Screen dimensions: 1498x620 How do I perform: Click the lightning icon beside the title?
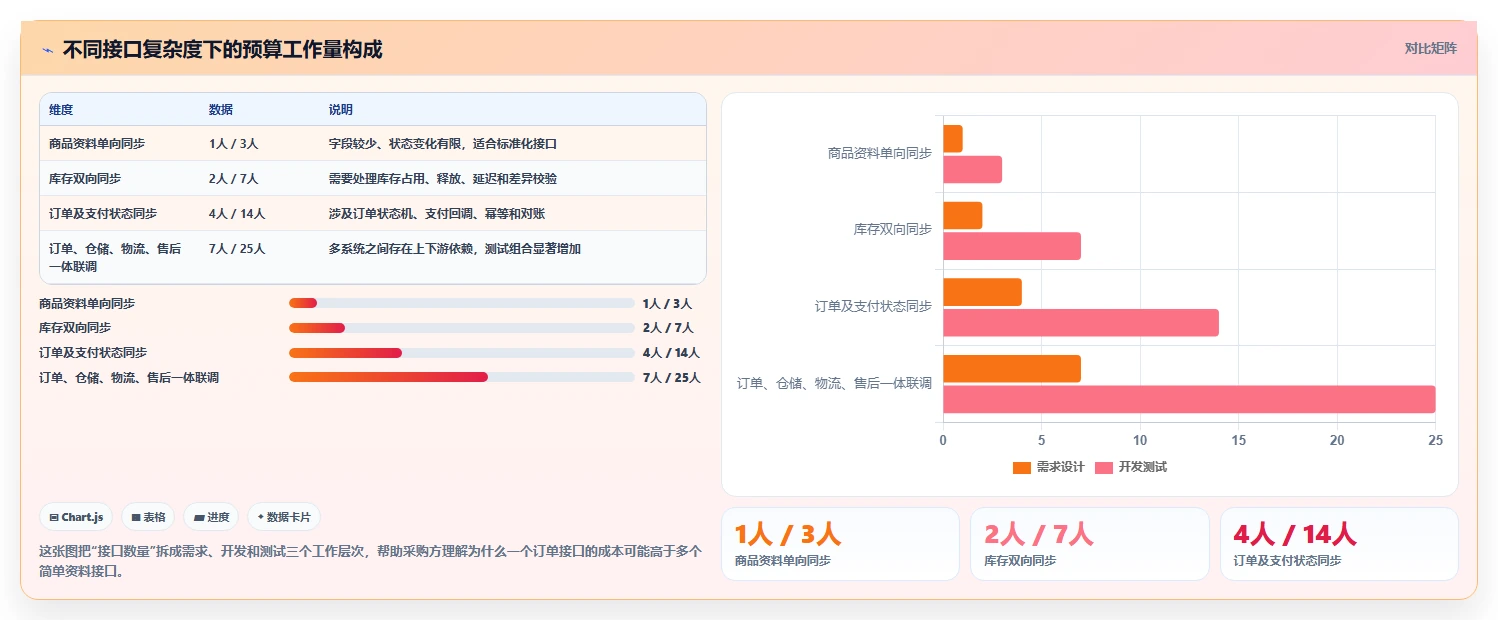tap(47, 50)
